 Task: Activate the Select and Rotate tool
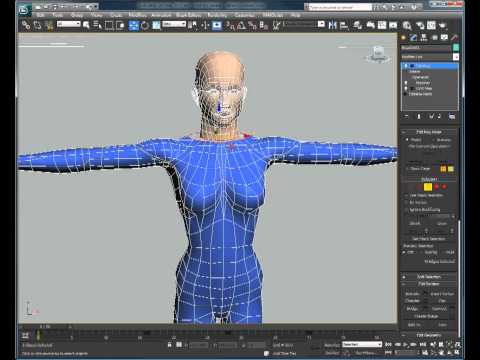(145, 25)
